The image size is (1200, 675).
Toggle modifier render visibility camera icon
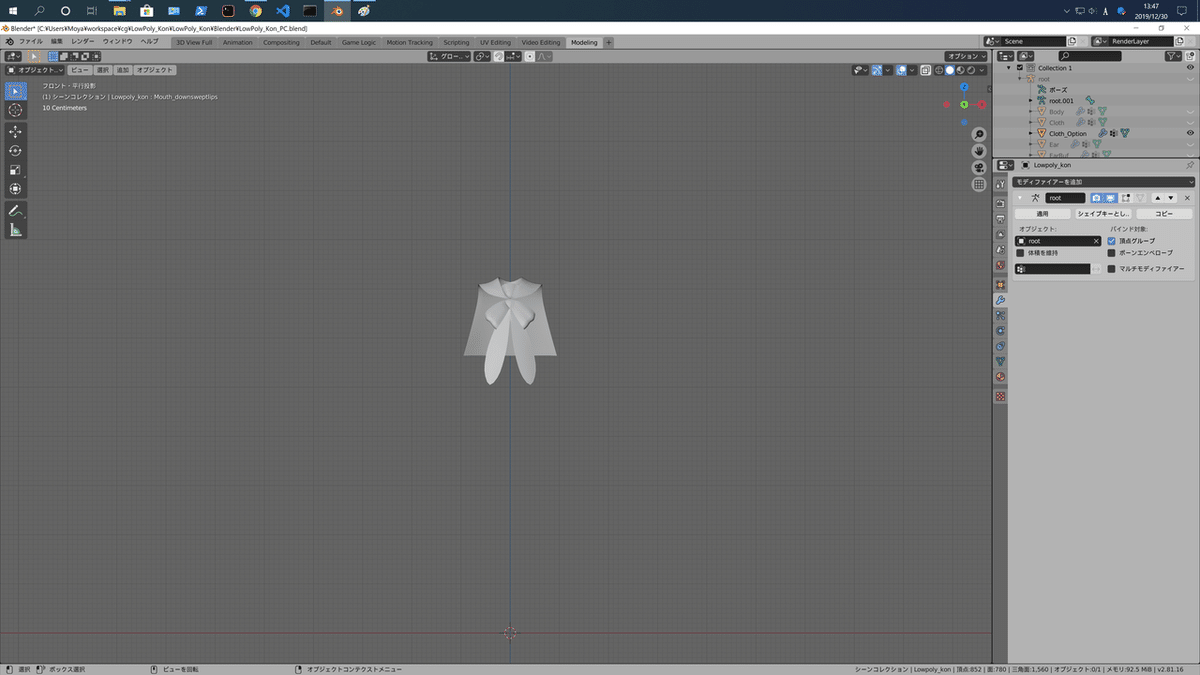1097,198
